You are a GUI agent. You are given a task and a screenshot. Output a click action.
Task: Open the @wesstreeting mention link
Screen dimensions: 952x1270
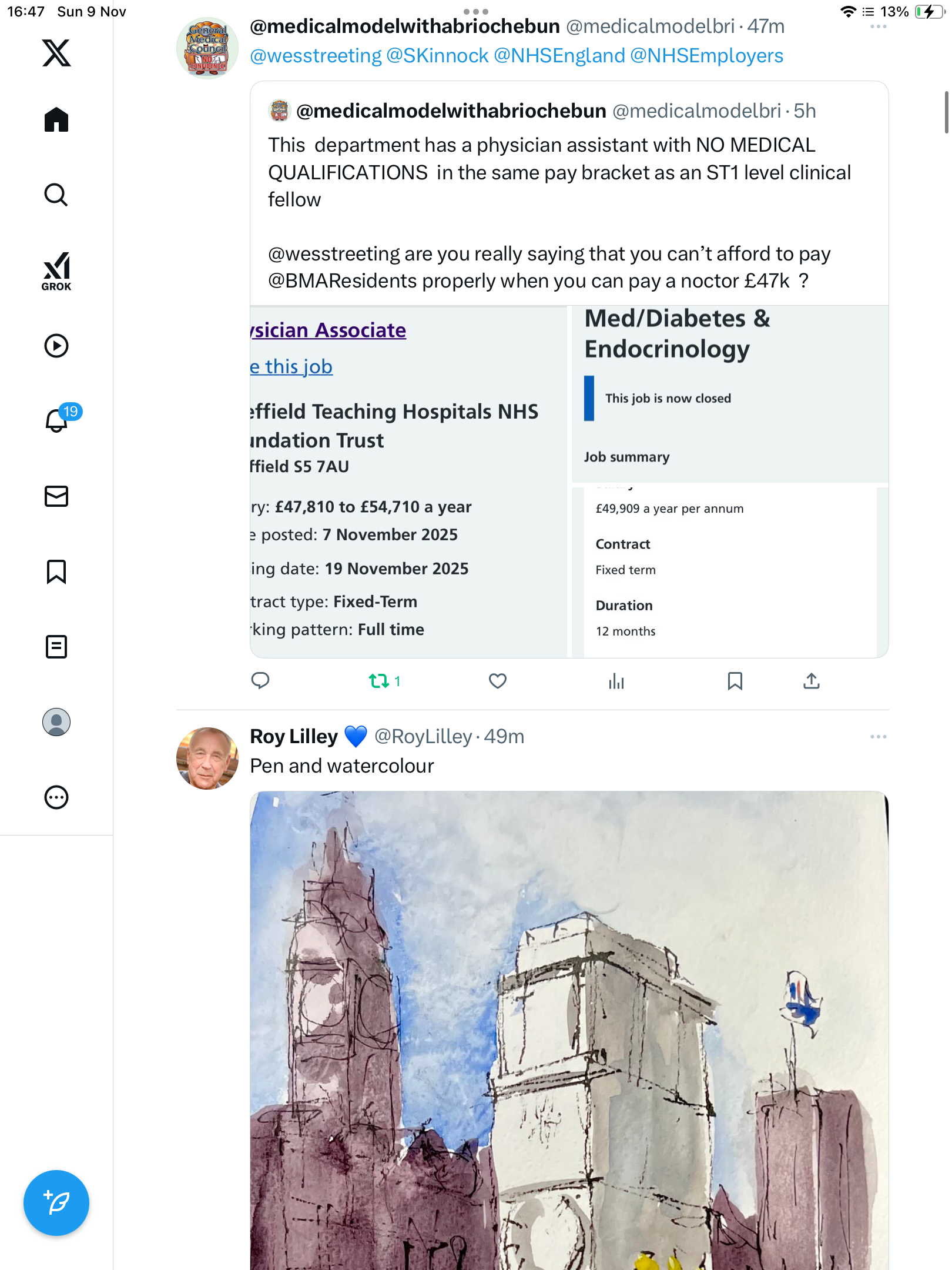(x=316, y=56)
